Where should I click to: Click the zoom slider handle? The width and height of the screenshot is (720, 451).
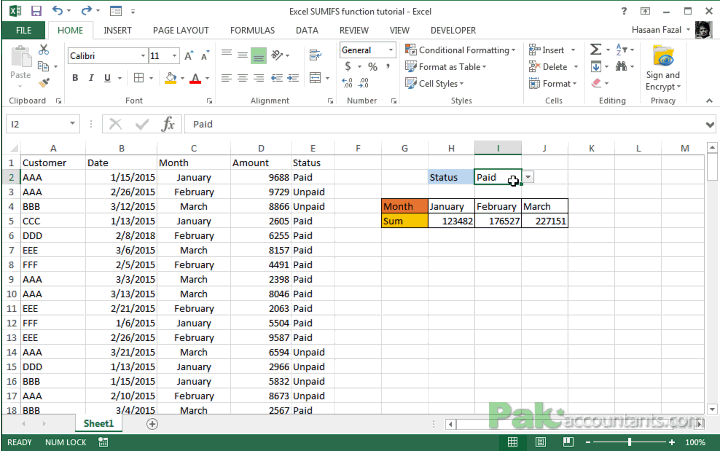click(x=629, y=442)
